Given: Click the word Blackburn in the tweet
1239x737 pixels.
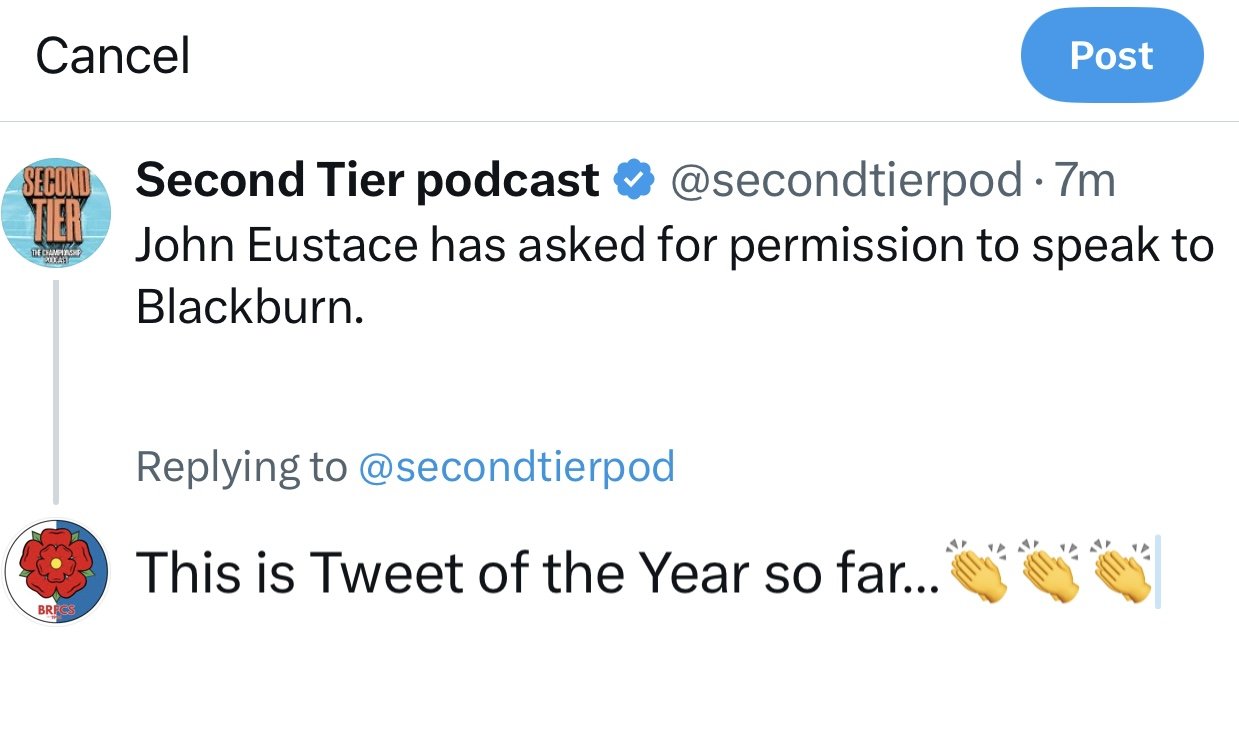Looking at the screenshot, I should coord(244,309).
